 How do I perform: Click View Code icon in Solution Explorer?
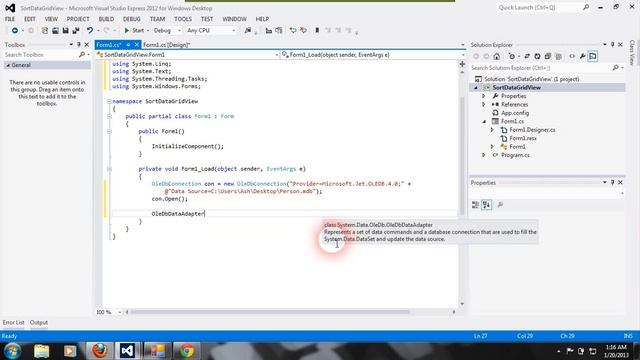pyautogui.click(x=572, y=56)
